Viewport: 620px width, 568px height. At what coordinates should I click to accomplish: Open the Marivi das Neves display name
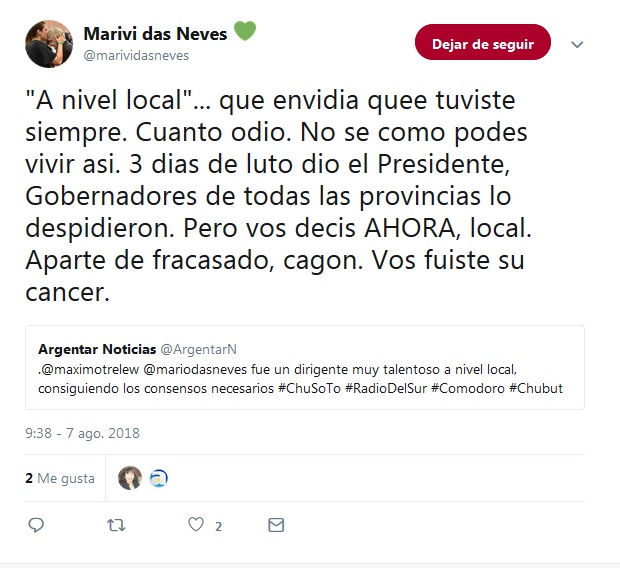[x=155, y=34]
